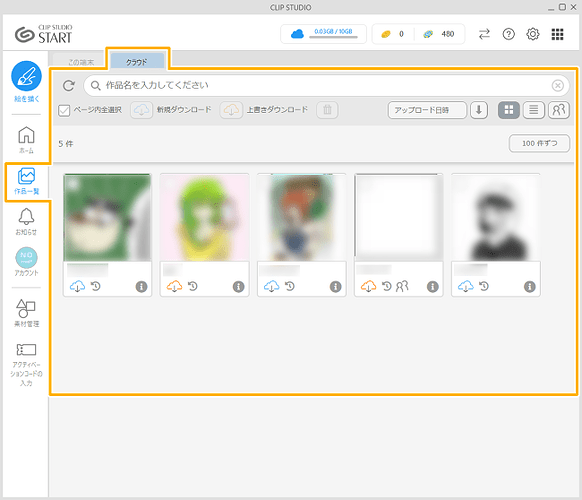The image size is (582, 500).
Task: Switch to thumbnail grid view
Action: coord(509,110)
